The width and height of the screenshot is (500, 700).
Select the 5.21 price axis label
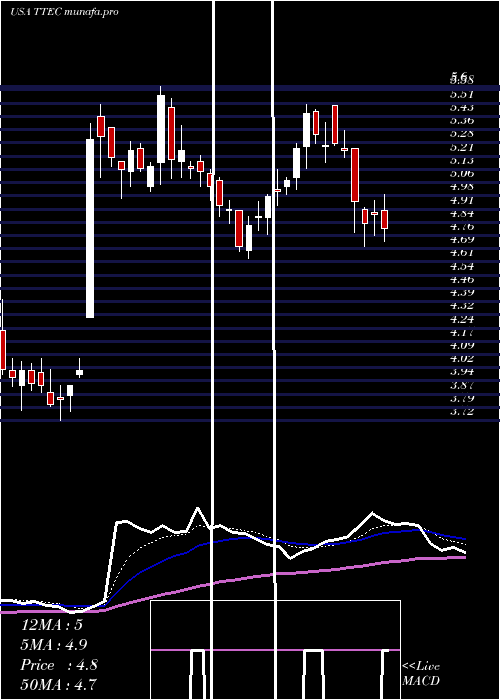[461, 147]
